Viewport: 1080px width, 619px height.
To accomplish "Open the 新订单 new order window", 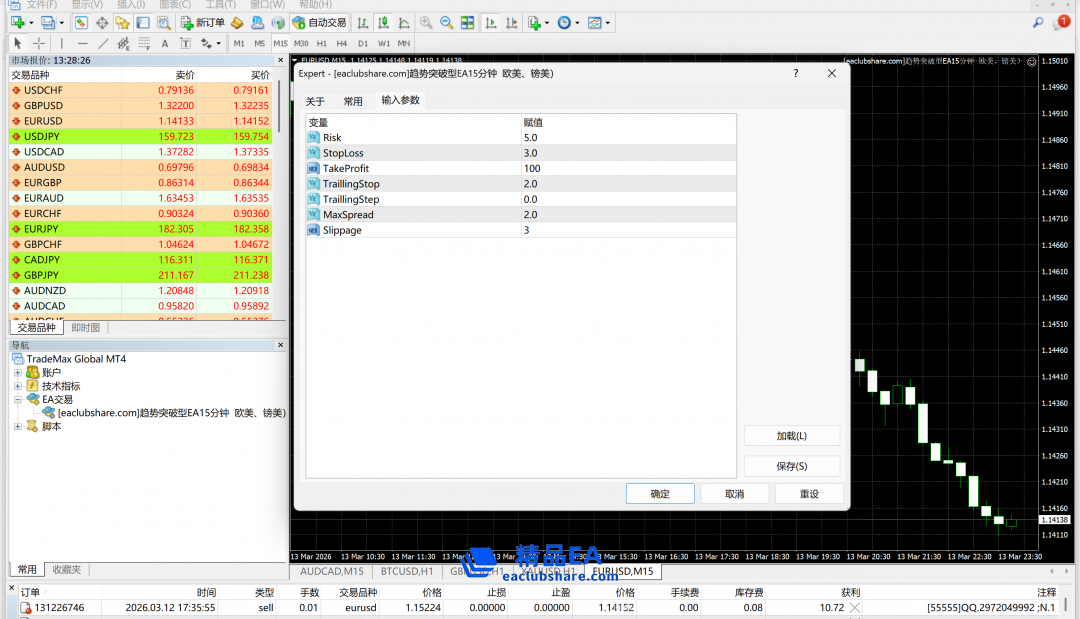I will tap(203, 22).
